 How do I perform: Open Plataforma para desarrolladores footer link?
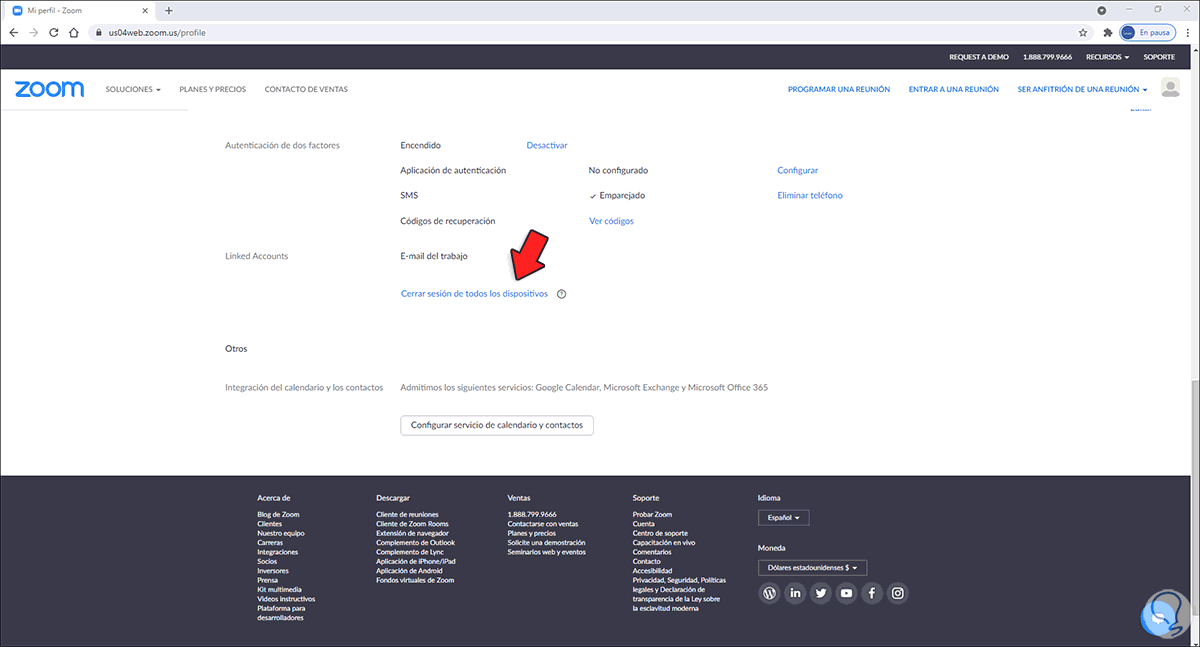(x=281, y=613)
